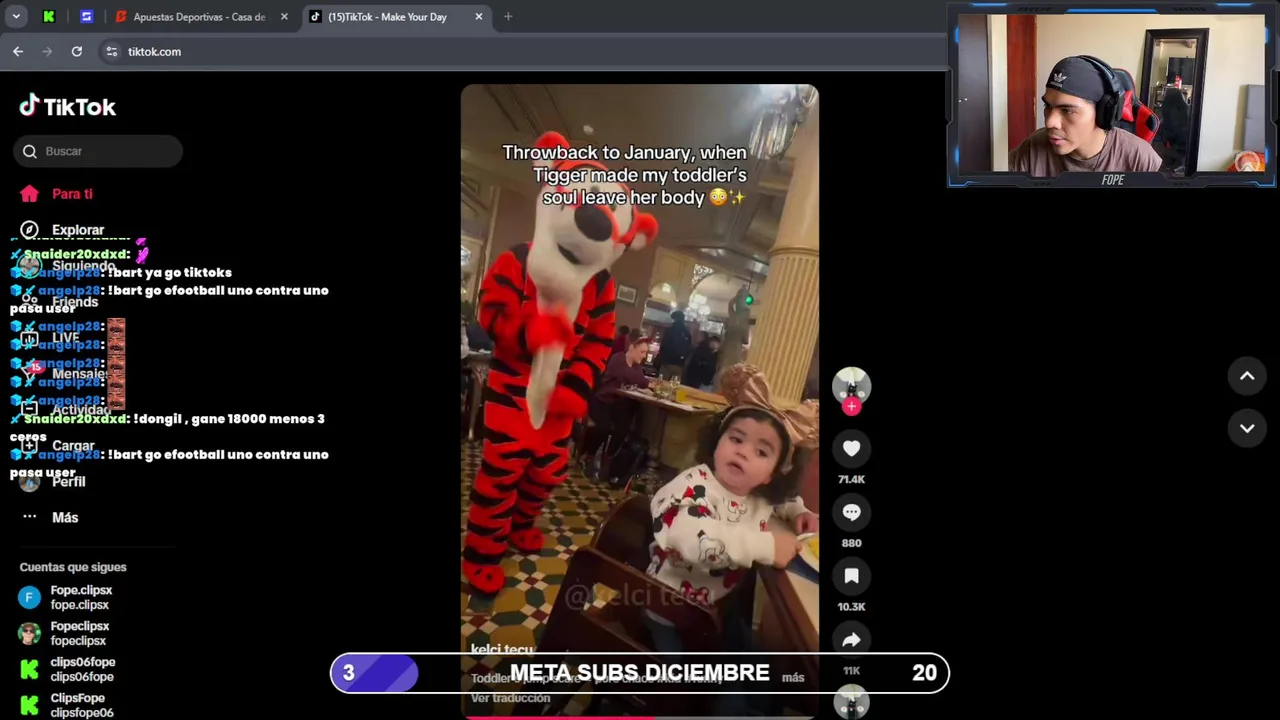The width and height of the screenshot is (1280, 720).
Task: Click clips06fope account avatar
Action: point(29,669)
